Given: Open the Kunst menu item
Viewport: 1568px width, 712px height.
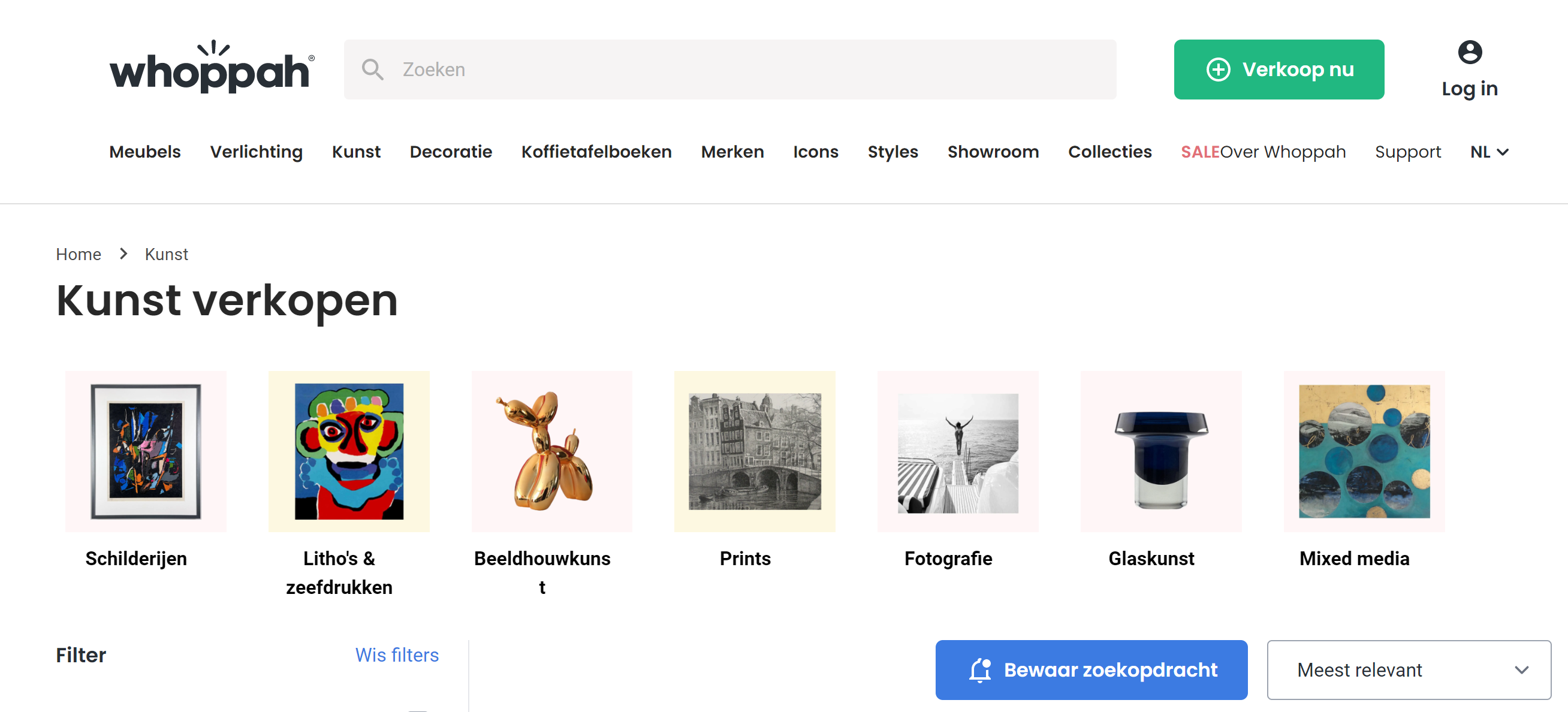Looking at the screenshot, I should [x=356, y=152].
